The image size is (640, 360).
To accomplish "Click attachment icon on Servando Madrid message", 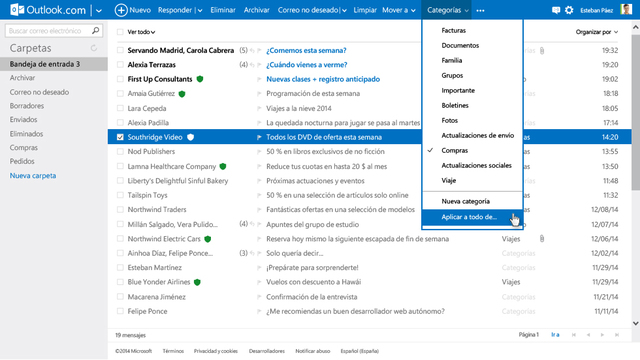I will tap(542, 51).
